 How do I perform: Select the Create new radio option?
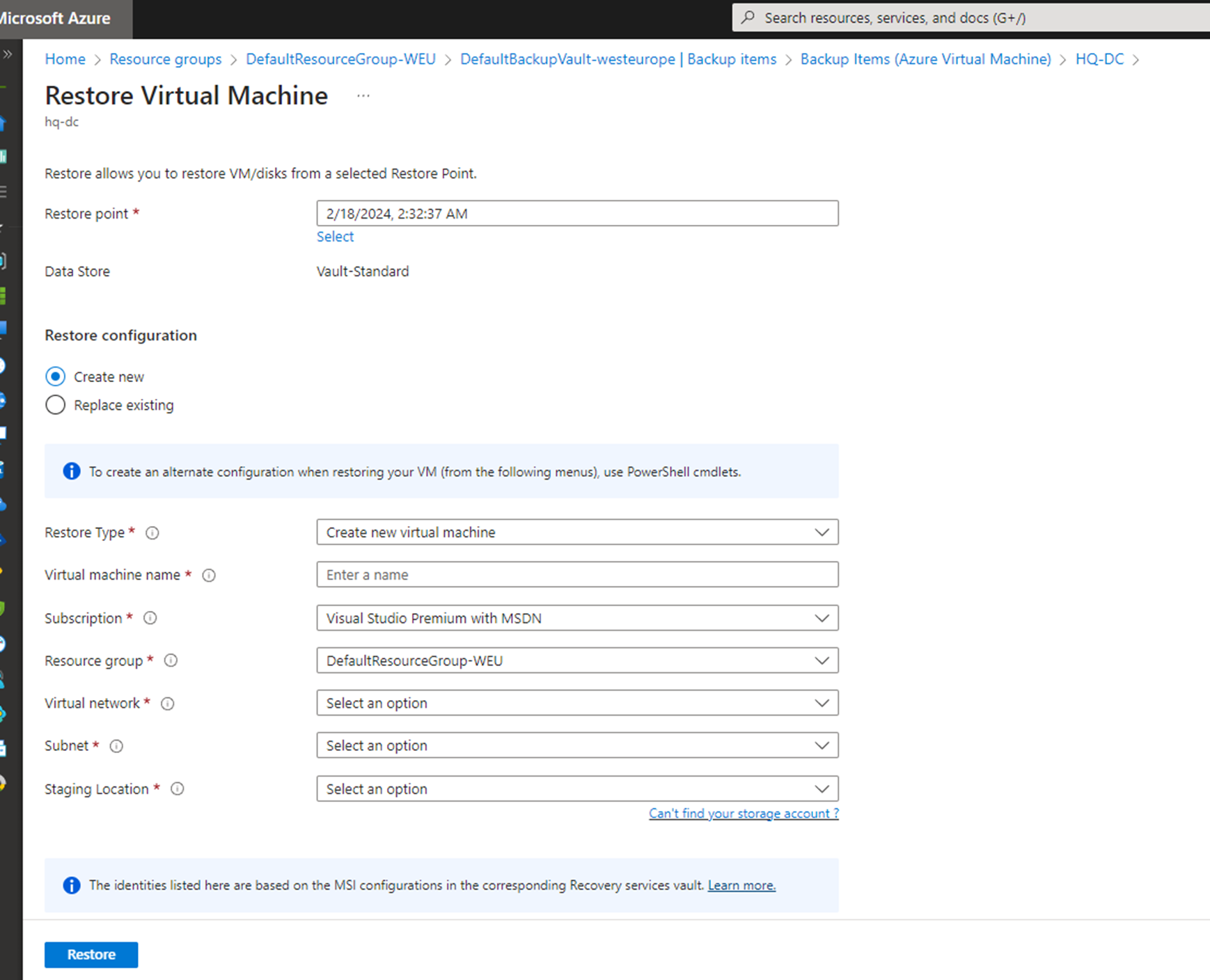point(56,377)
